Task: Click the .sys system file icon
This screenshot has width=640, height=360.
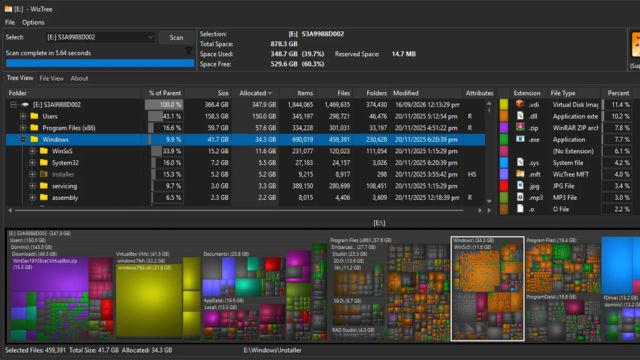Action: tap(520, 162)
